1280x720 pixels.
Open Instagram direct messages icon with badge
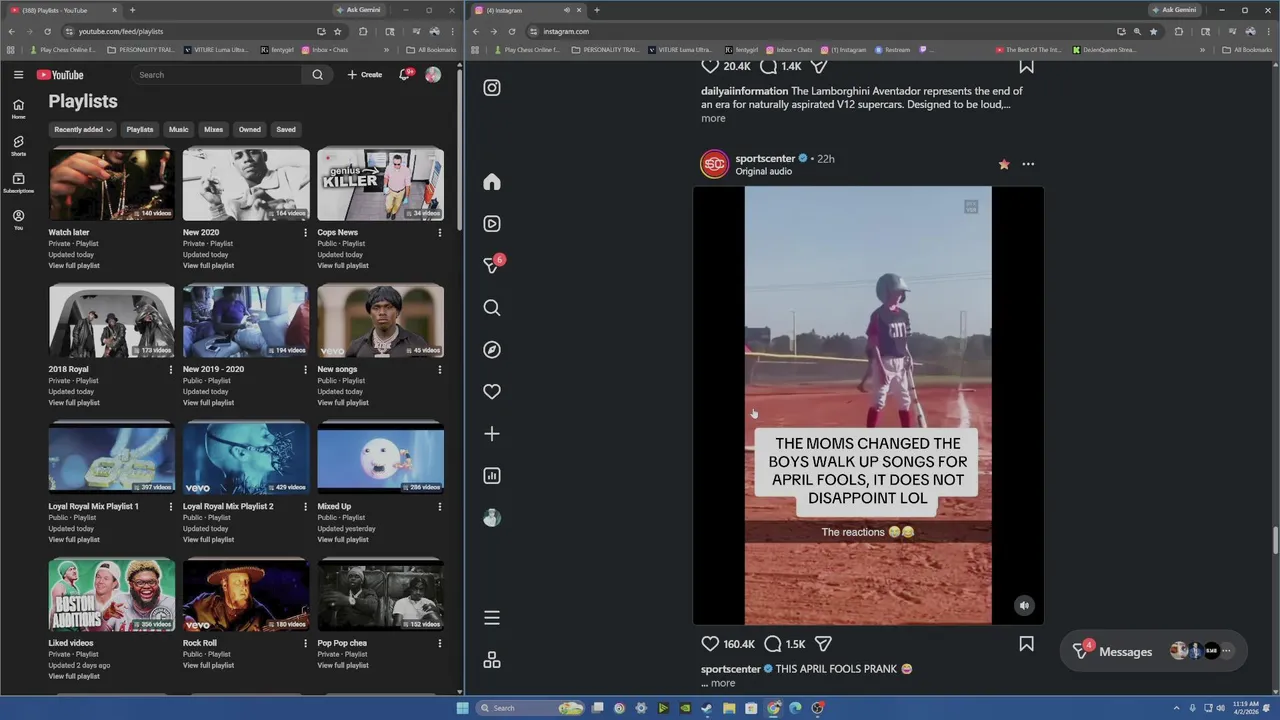click(492, 266)
